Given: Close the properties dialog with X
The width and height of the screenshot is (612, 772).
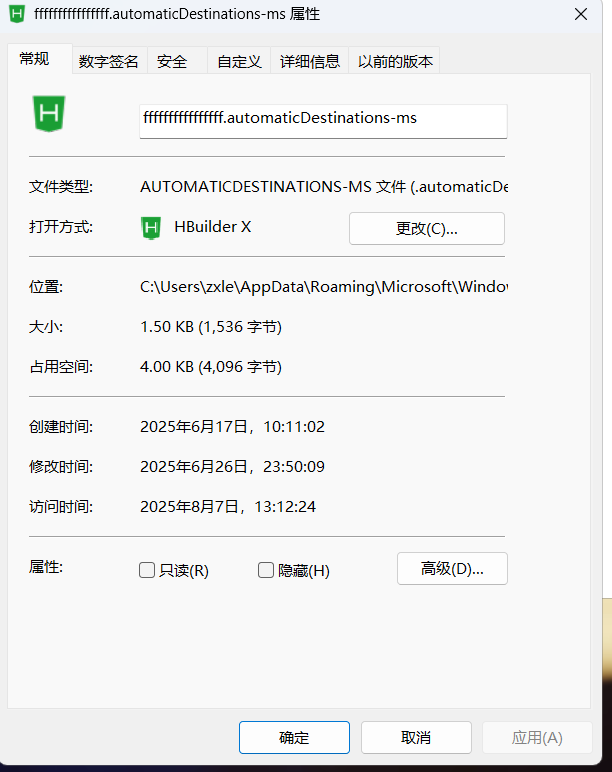Looking at the screenshot, I should click(581, 15).
